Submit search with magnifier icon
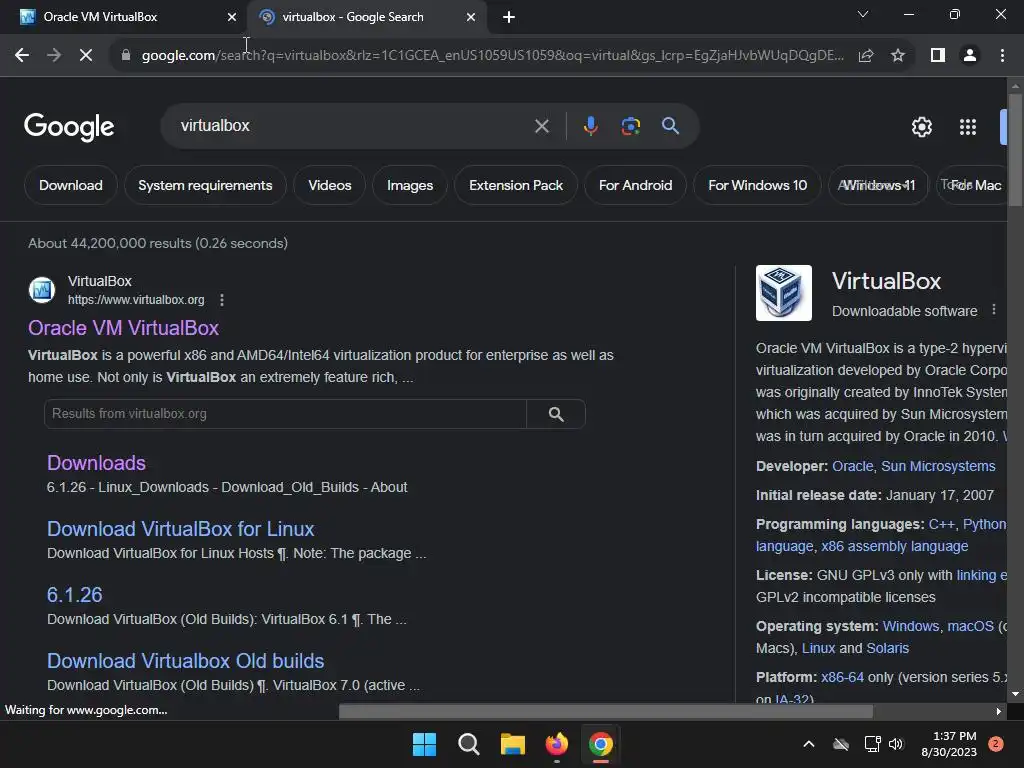 (x=670, y=126)
